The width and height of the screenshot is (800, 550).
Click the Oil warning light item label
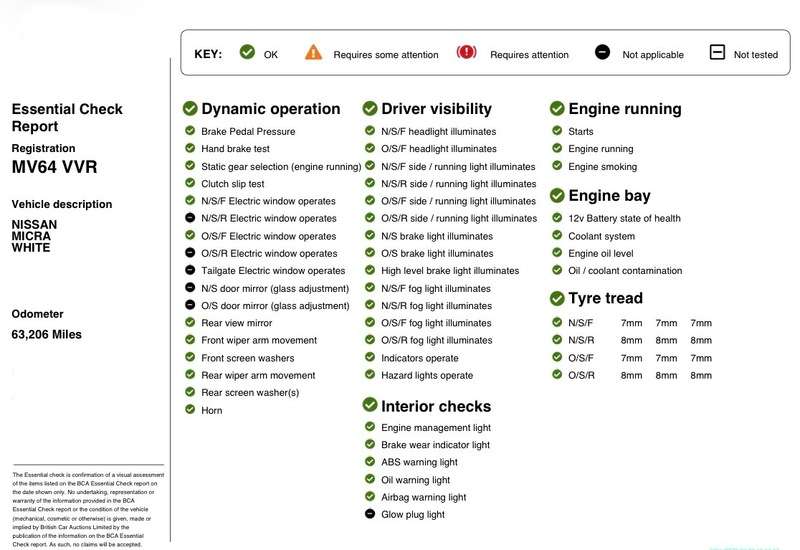click(x=415, y=480)
